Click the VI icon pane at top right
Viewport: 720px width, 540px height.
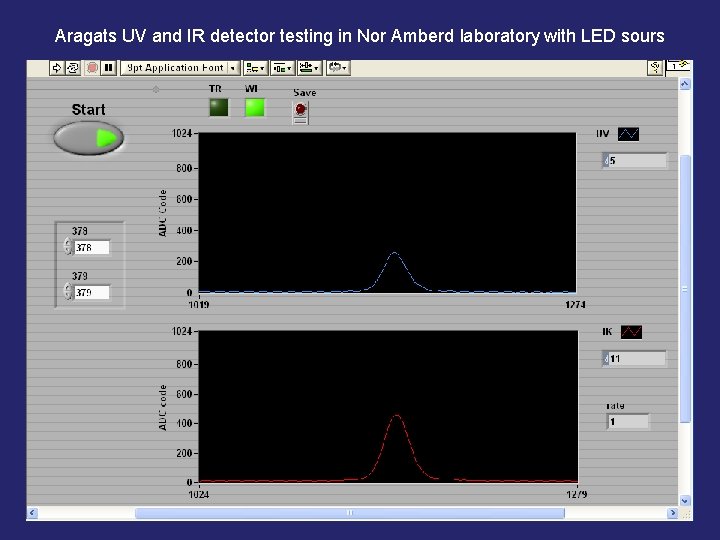(678, 67)
